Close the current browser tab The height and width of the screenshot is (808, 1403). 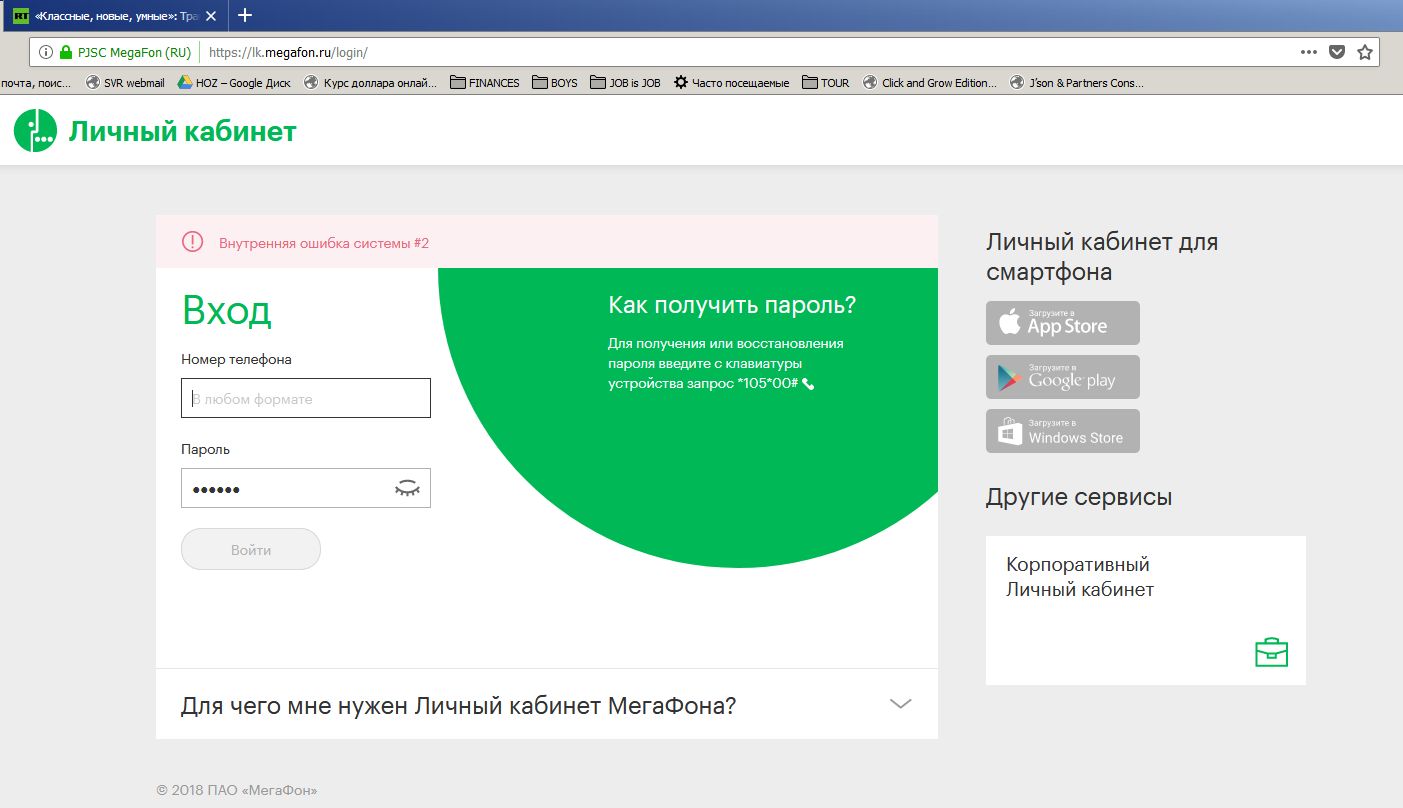pyautogui.click(x=211, y=16)
